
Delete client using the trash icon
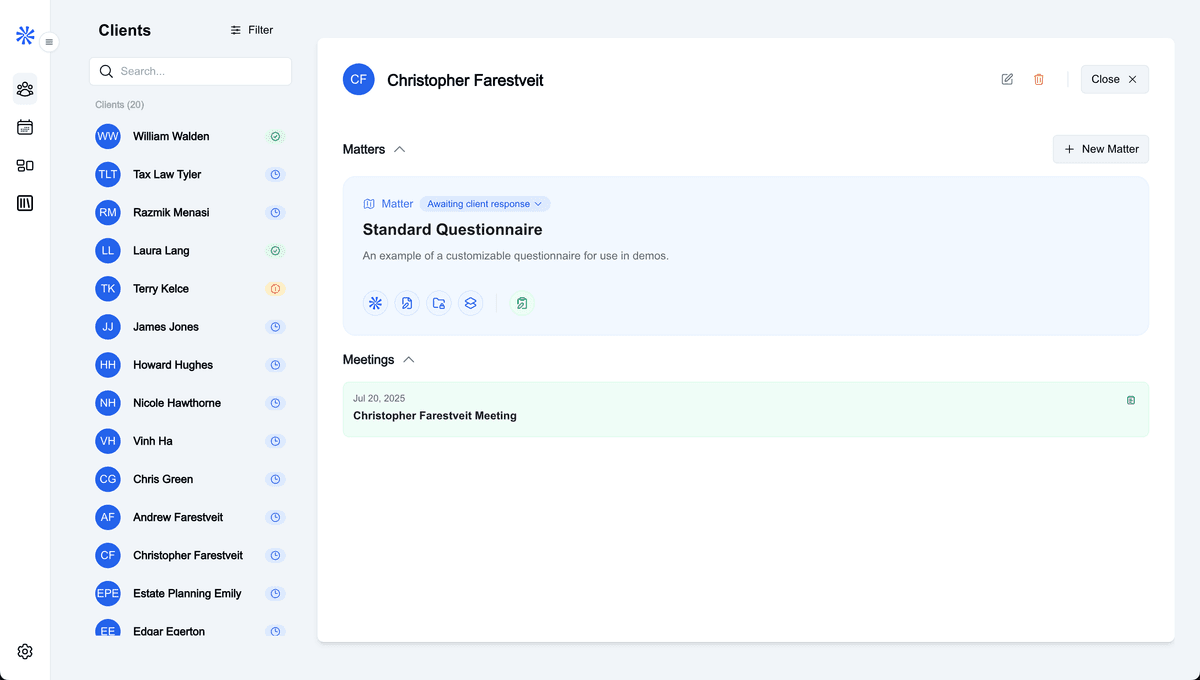click(x=1038, y=79)
